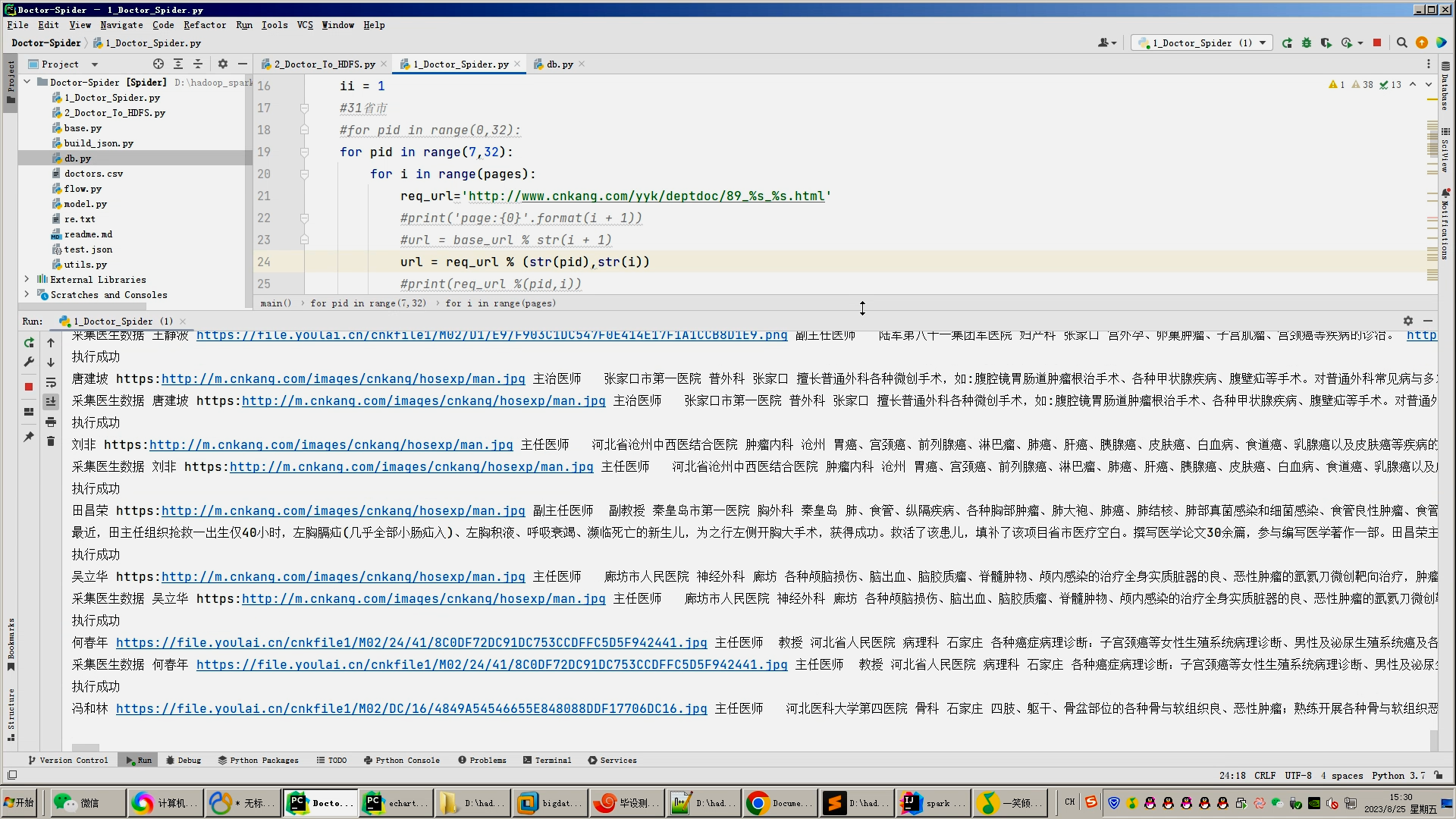Expand Scratches and Consoles node
This screenshot has width=1456, height=819.
click(27, 295)
